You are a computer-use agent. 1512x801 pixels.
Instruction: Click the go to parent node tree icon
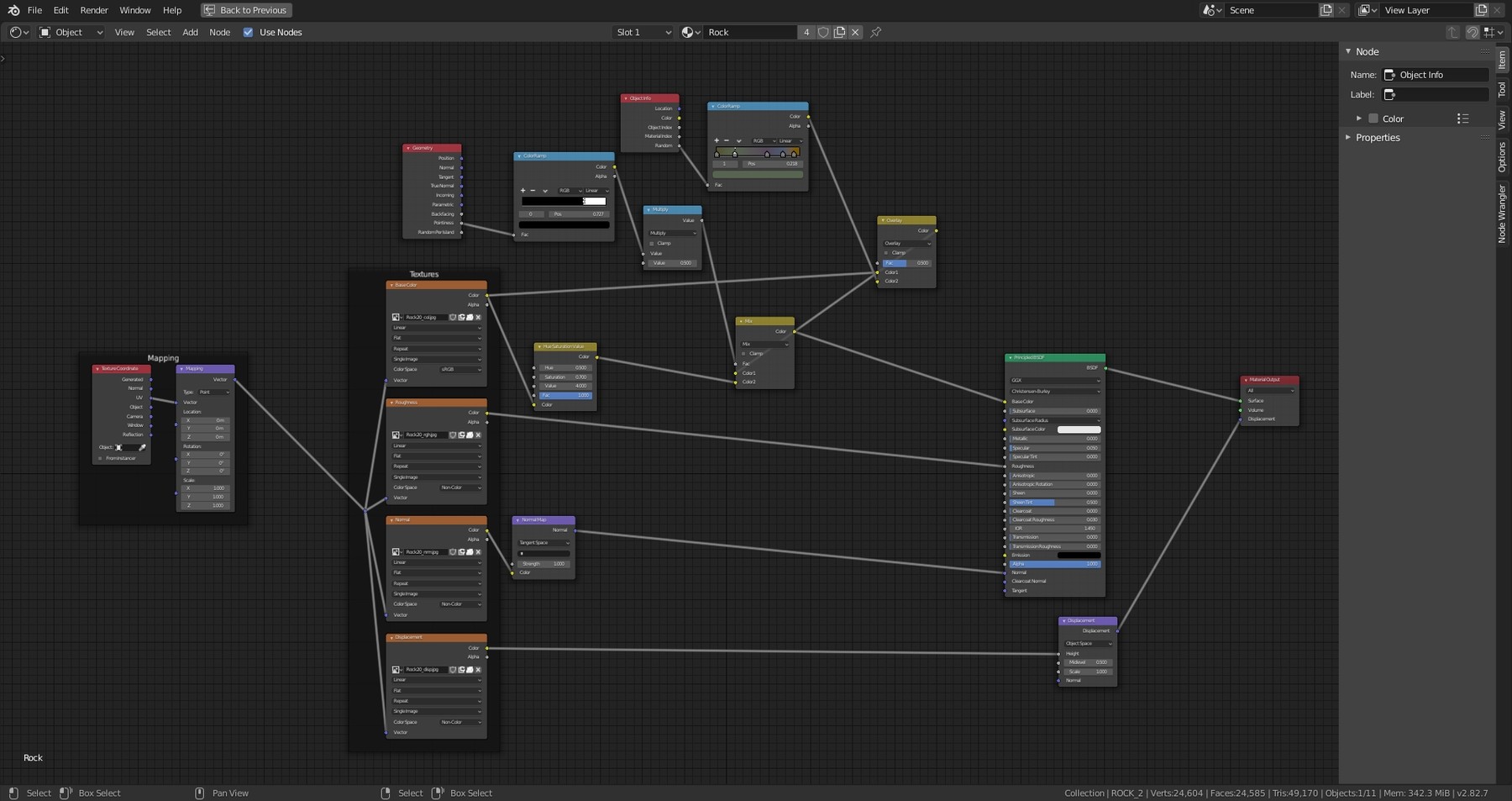[1452, 32]
